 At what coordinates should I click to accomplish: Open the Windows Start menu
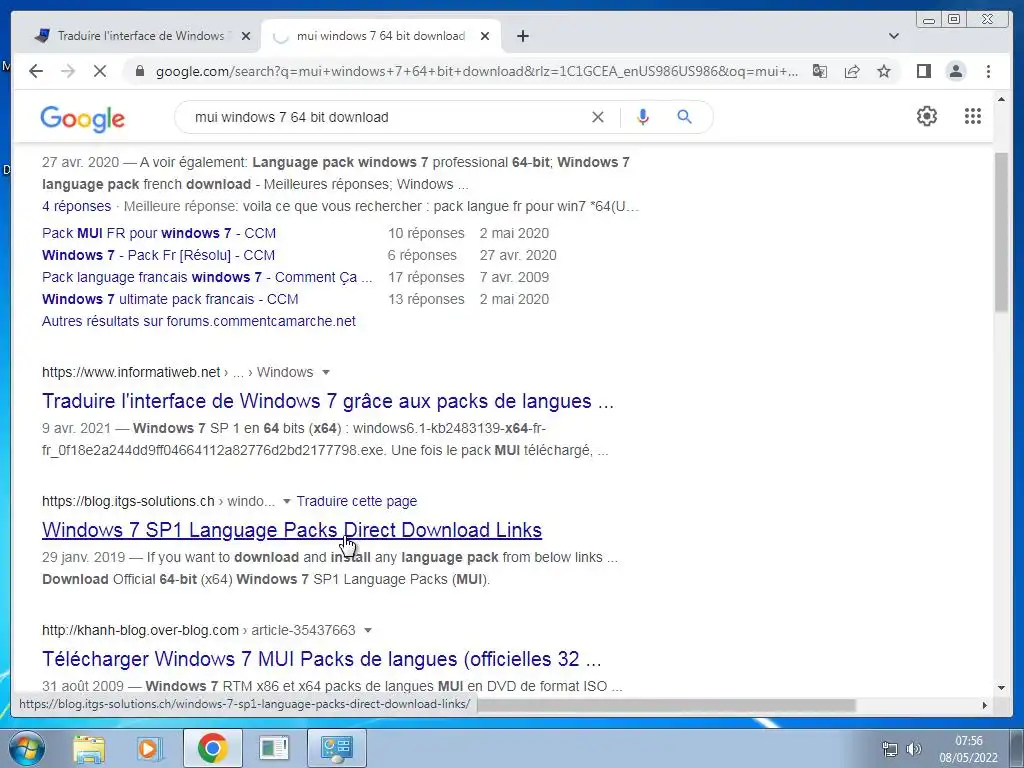coord(26,748)
